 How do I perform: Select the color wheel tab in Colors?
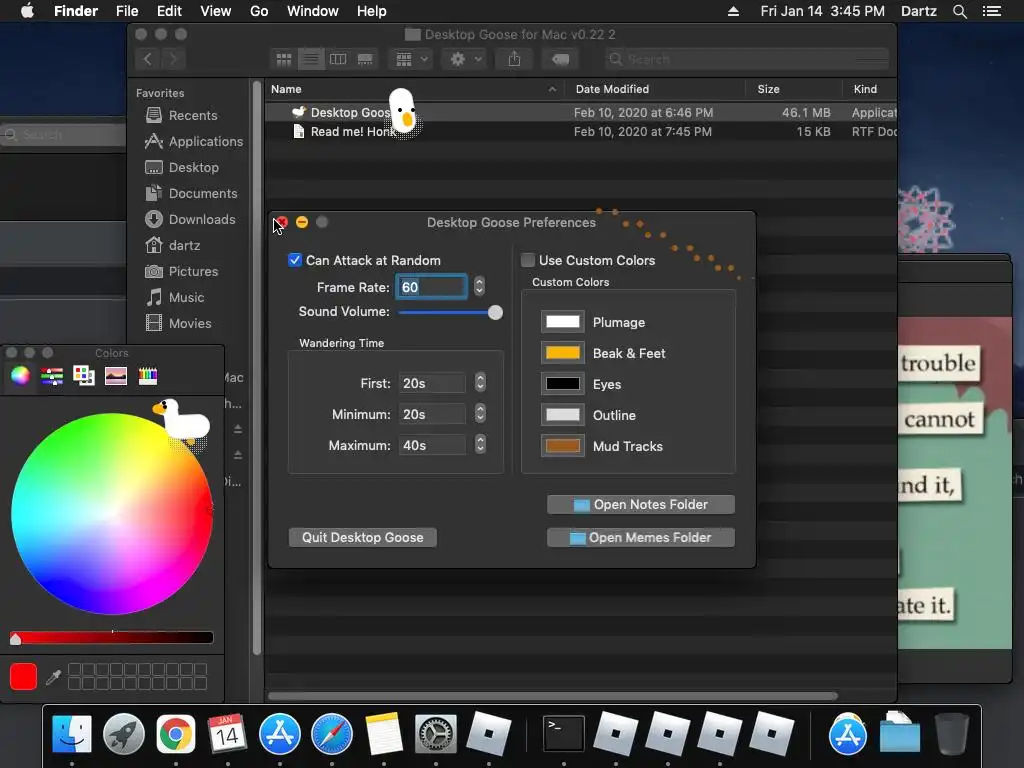(20, 376)
